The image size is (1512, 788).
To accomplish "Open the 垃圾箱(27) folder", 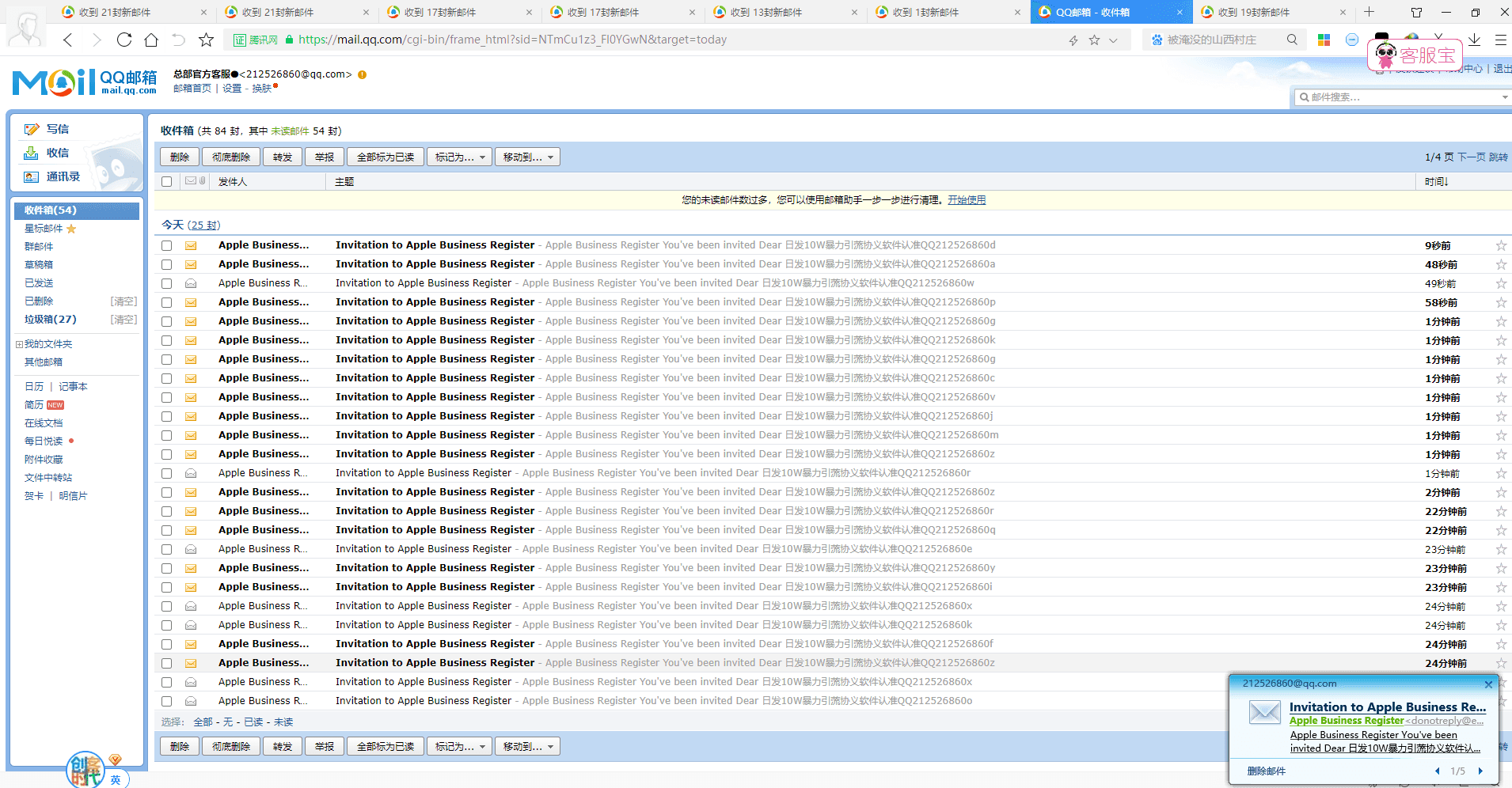I will pyautogui.click(x=51, y=320).
